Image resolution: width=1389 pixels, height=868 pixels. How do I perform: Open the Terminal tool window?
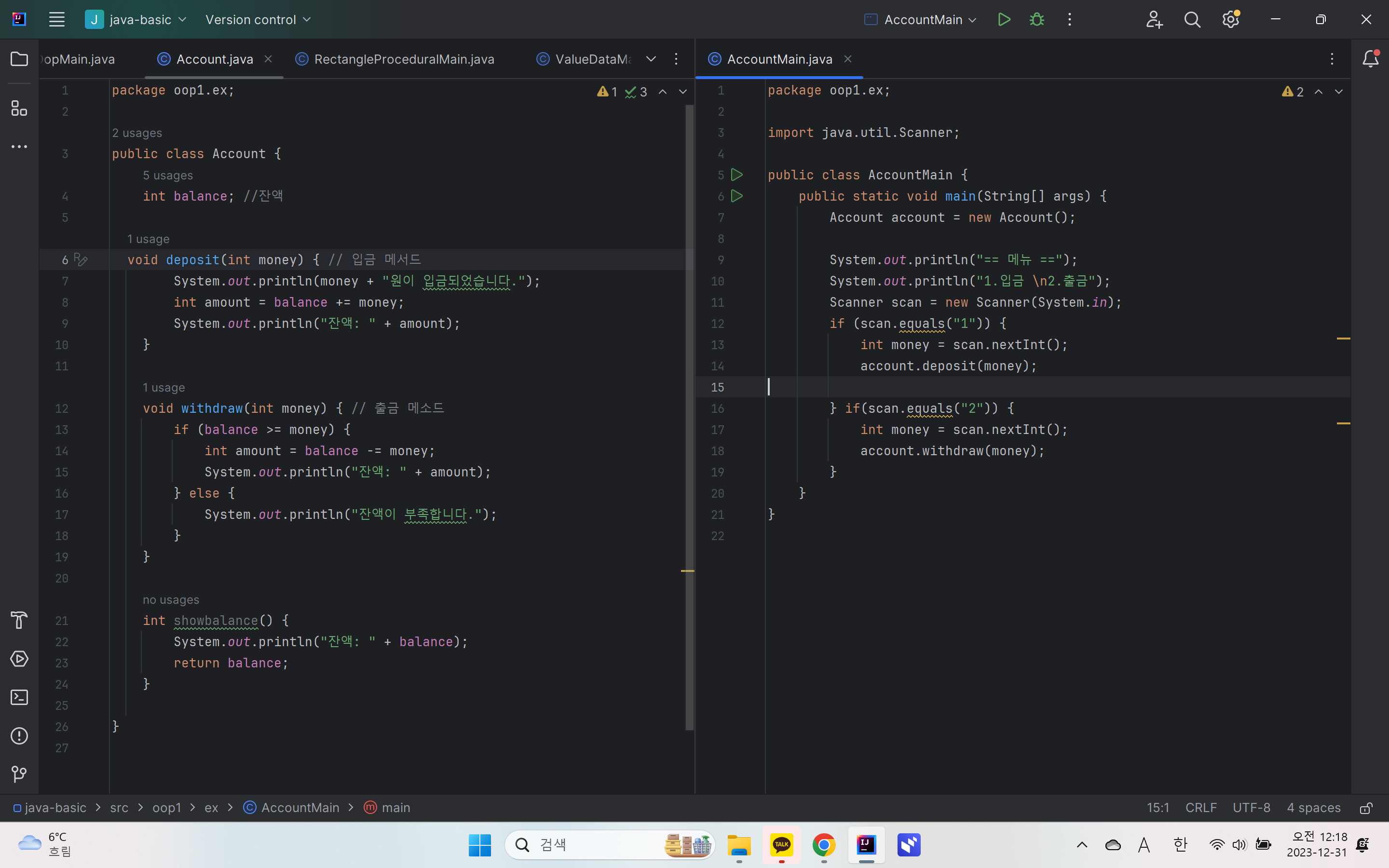pyautogui.click(x=19, y=697)
